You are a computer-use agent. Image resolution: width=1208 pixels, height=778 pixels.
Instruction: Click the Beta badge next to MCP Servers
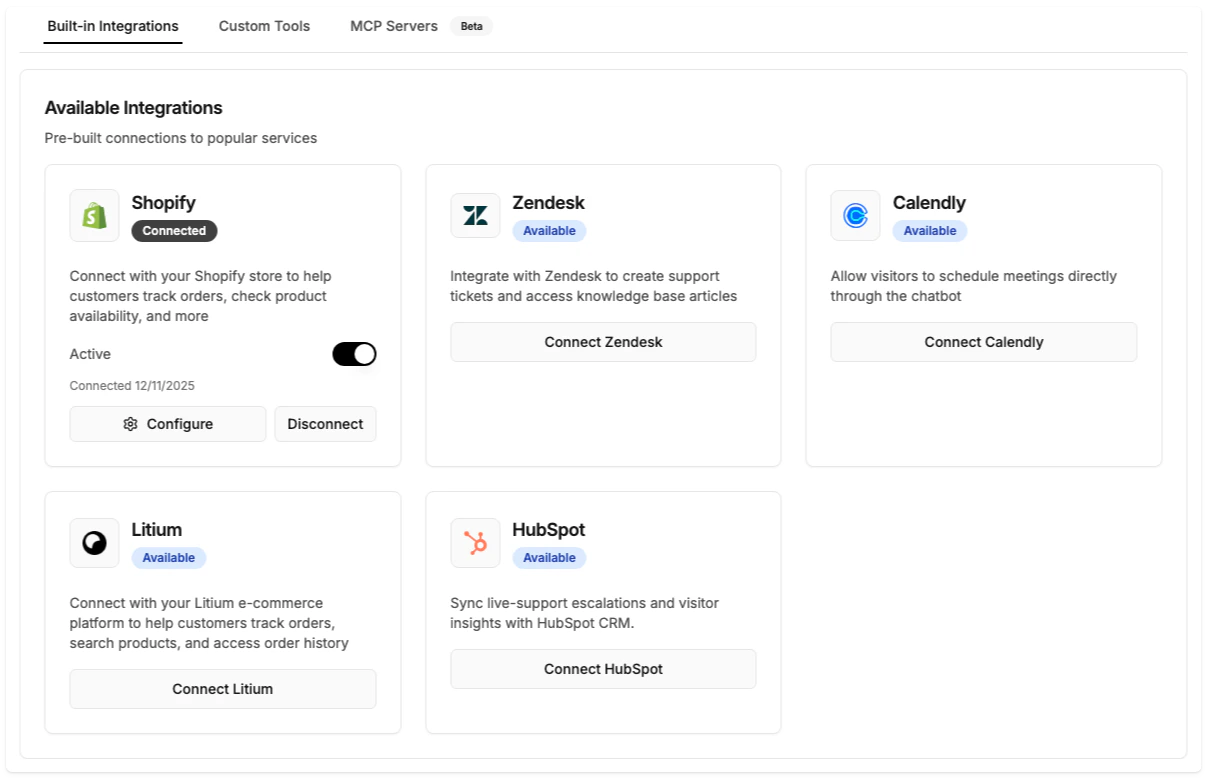(x=471, y=26)
